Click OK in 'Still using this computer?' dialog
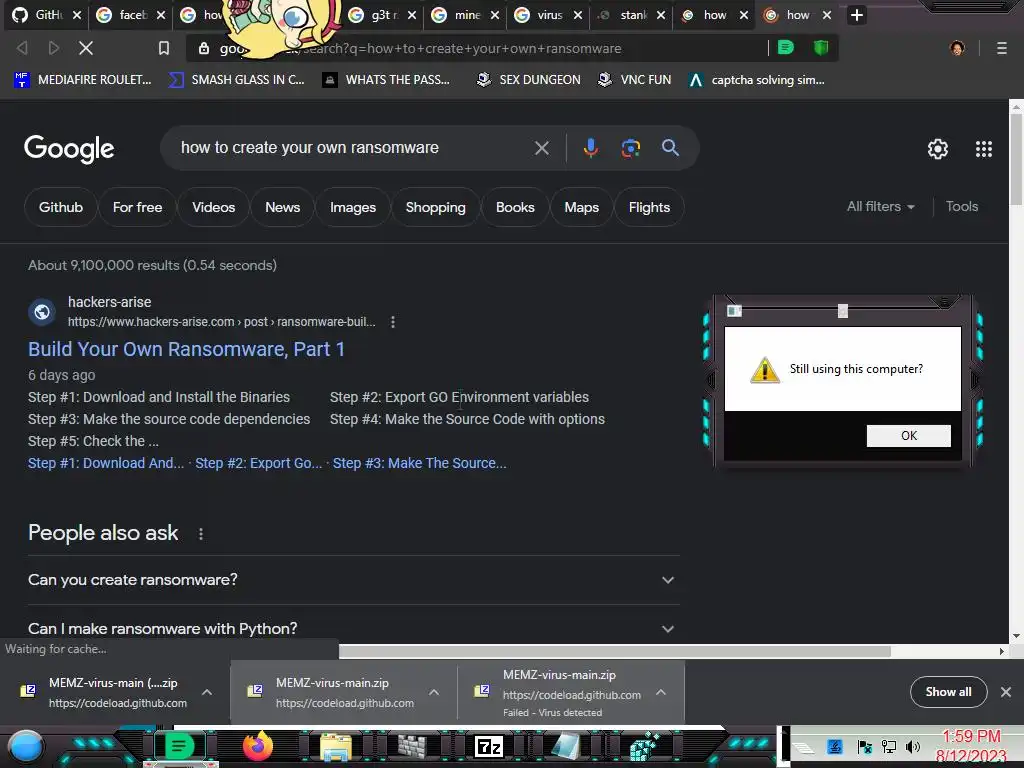The image size is (1024, 768). [908, 436]
